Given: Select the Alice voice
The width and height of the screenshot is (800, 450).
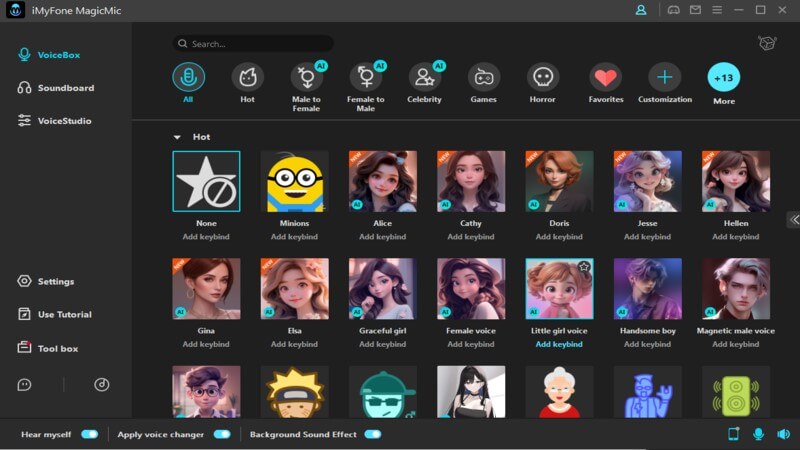Looking at the screenshot, I should [x=383, y=181].
